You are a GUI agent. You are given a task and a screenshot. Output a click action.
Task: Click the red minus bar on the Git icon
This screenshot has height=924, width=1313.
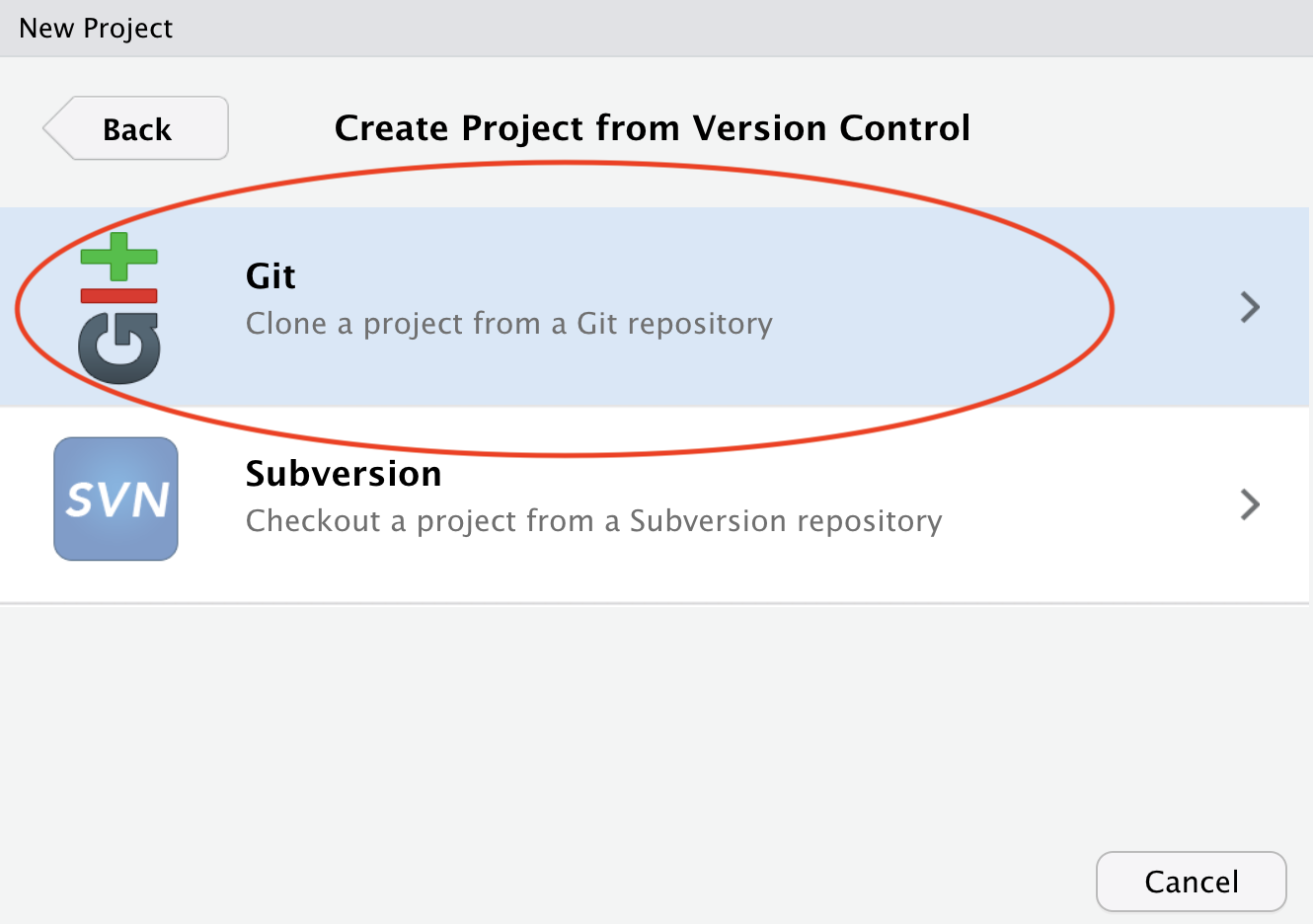pos(118,295)
